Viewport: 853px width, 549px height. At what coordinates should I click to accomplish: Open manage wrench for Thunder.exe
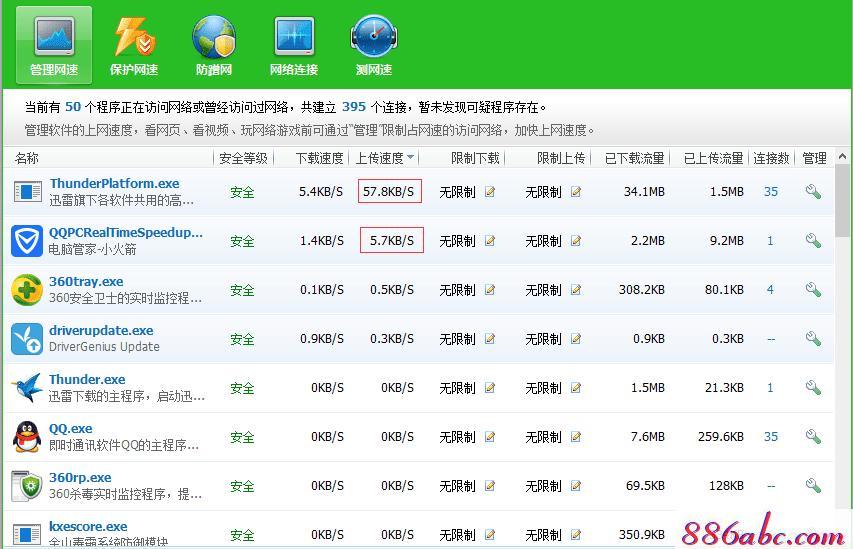(813, 387)
